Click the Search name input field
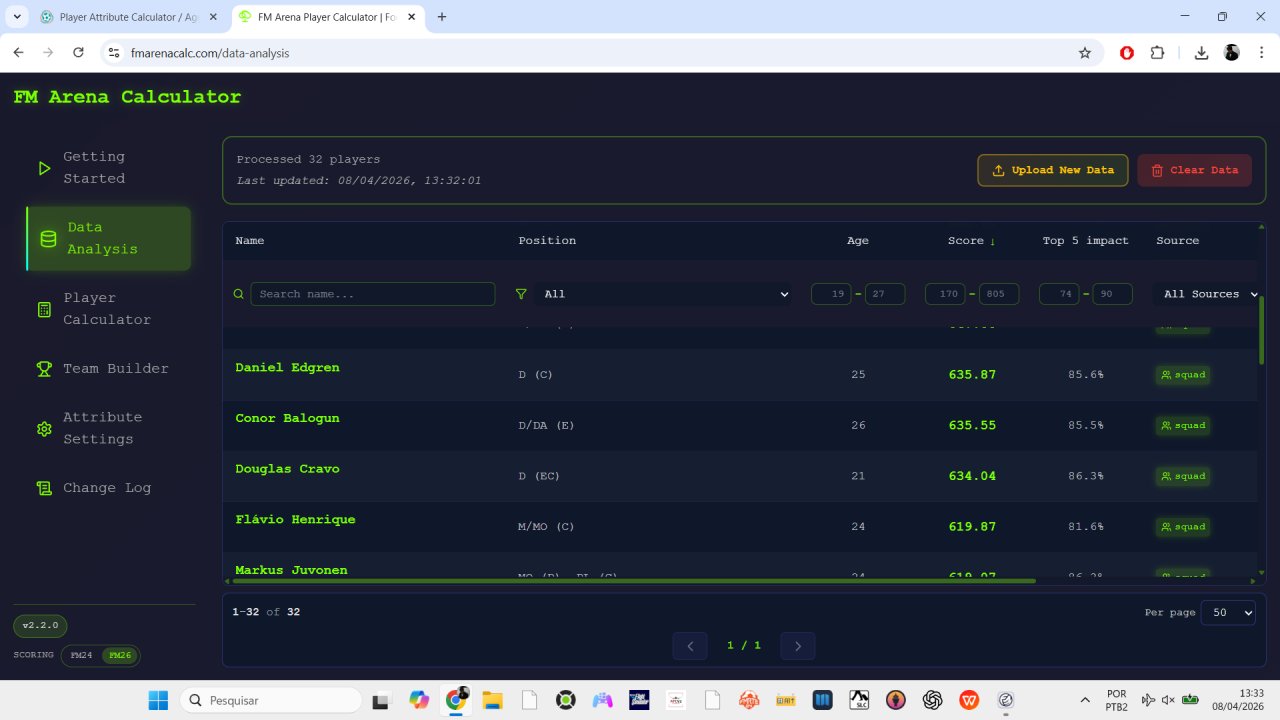 (372, 294)
